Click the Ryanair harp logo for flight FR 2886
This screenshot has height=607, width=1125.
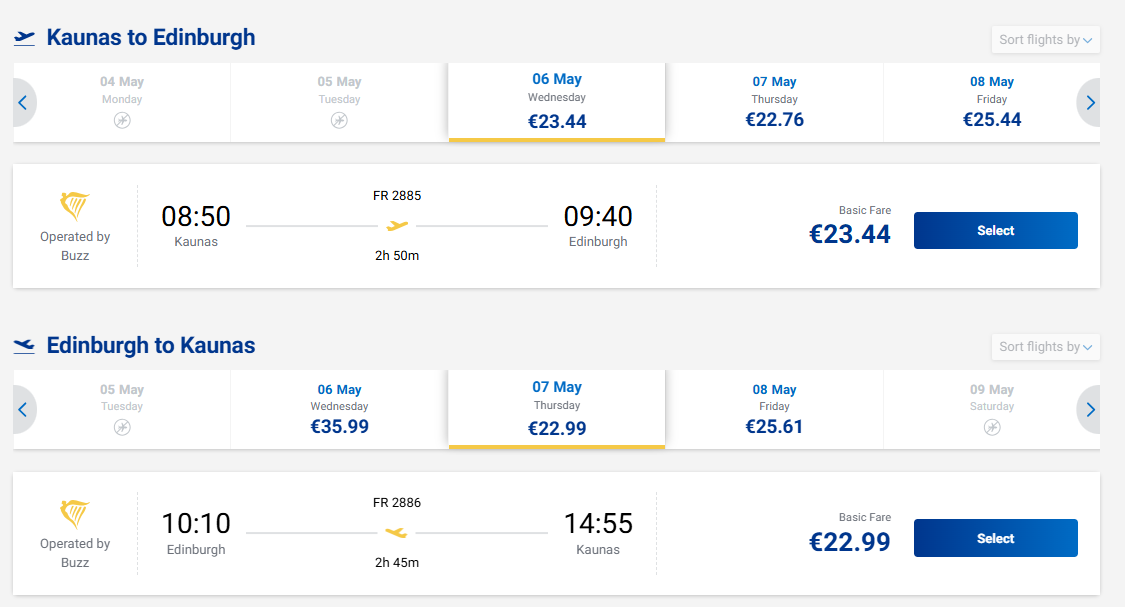pos(75,514)
